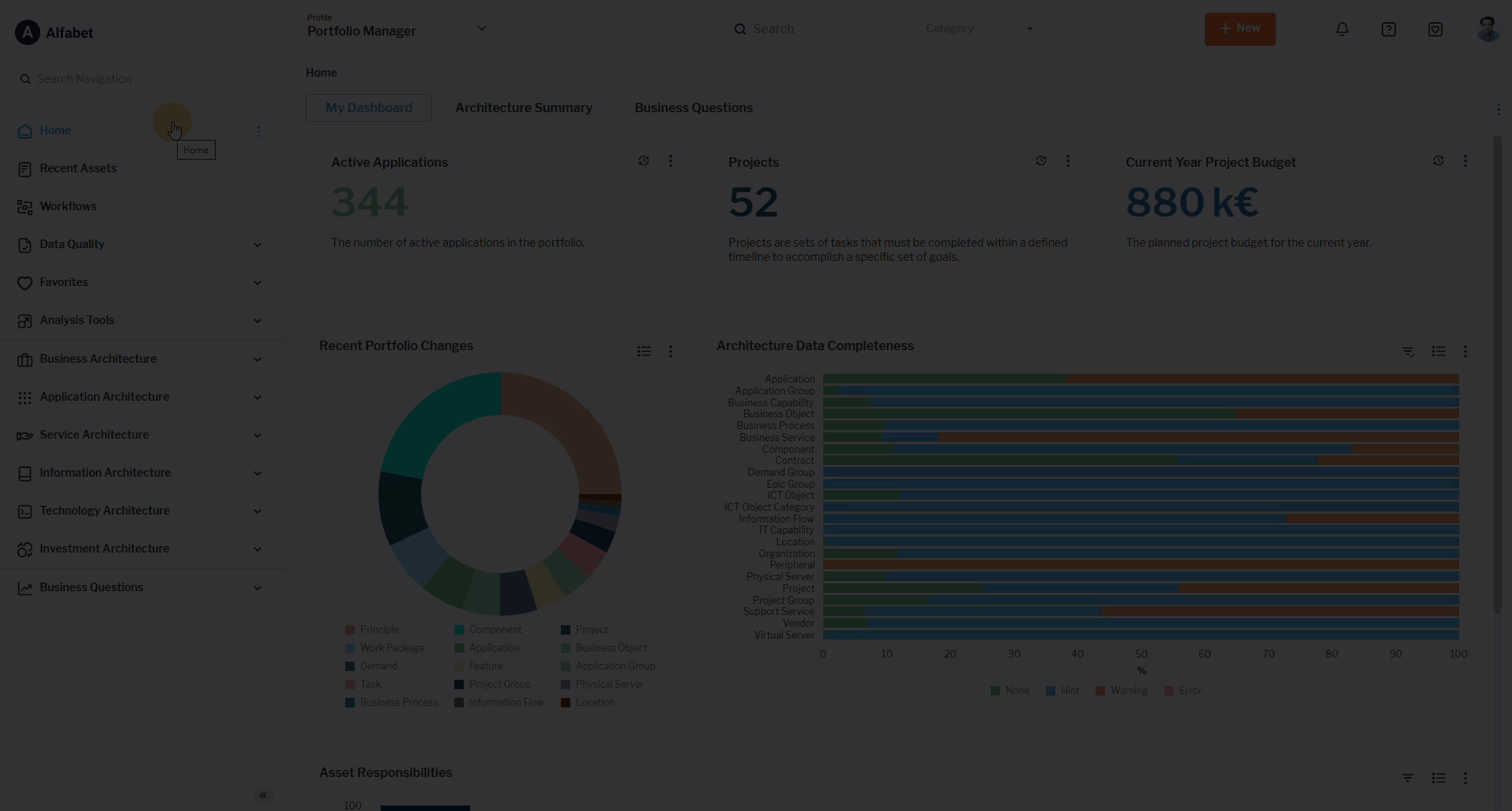Click the user avatar in top bar
1512x811 pixels.
pos(1488,29)
